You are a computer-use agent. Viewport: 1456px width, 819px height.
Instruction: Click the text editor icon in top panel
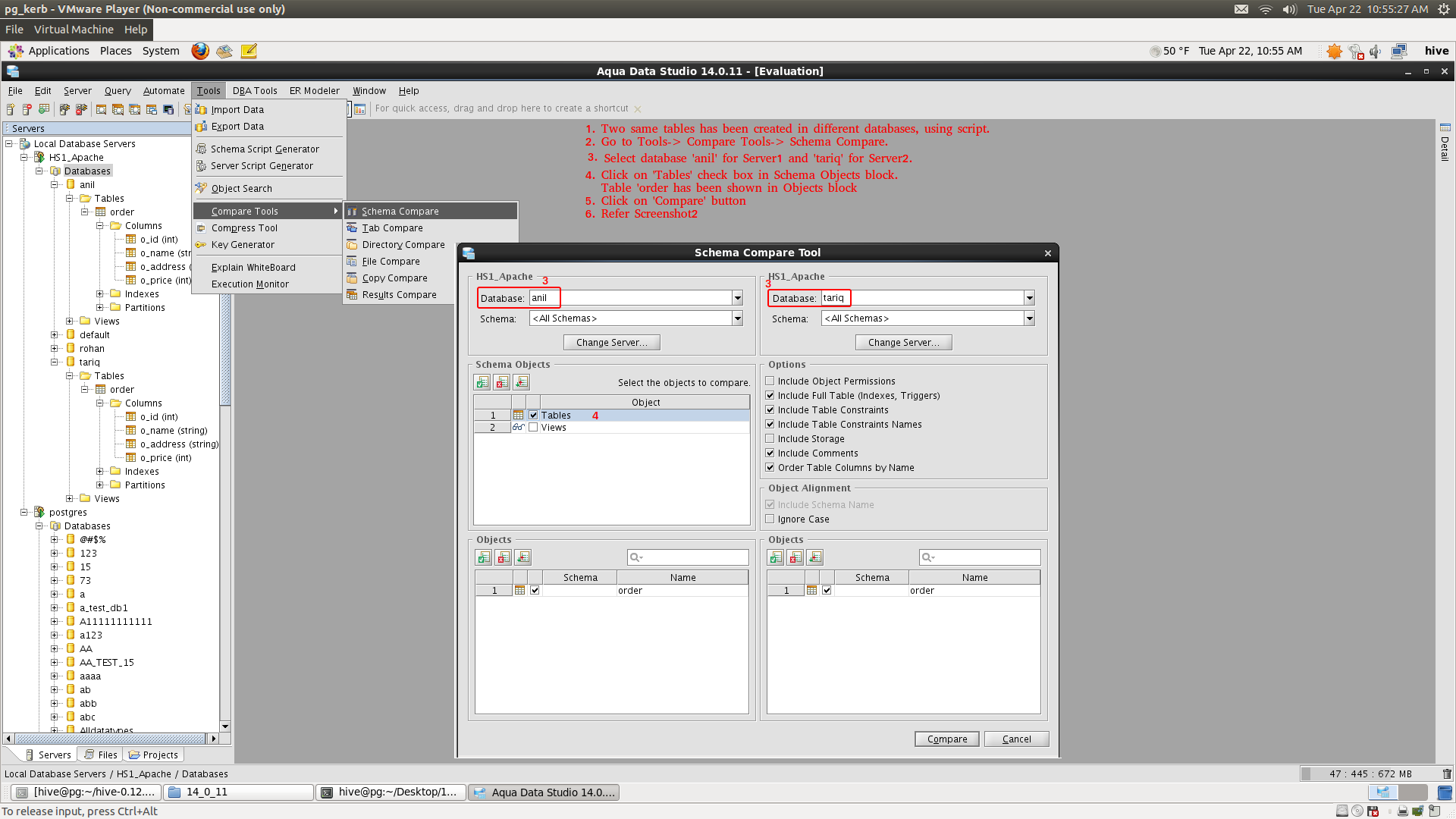(249, 51)
